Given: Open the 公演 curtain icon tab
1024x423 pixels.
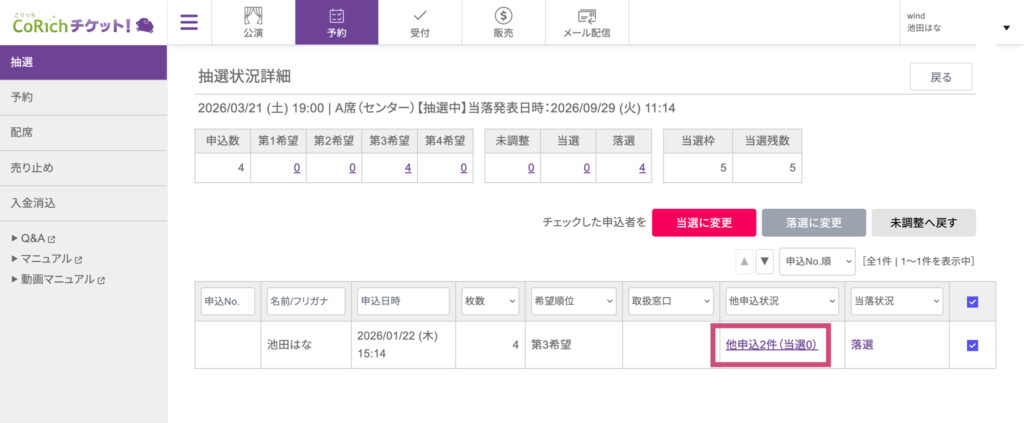Looking at the screenshot, I should click(253, 22).
